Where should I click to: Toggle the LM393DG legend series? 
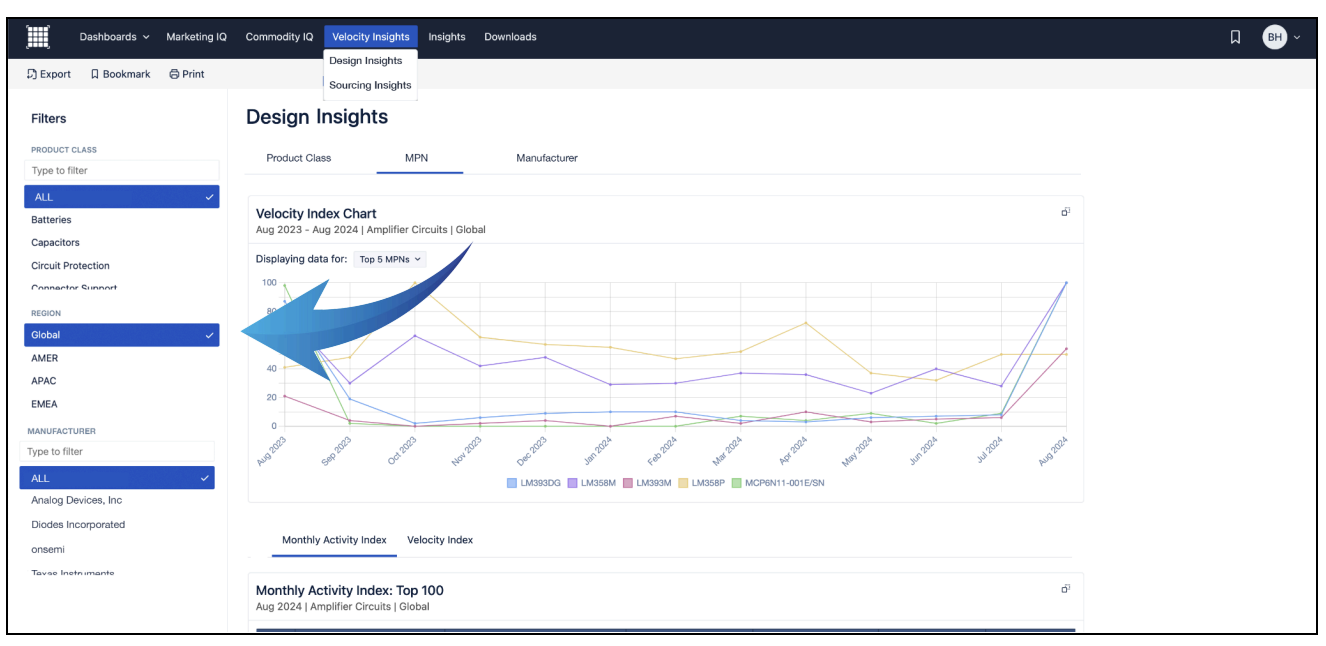coord(534,483)
